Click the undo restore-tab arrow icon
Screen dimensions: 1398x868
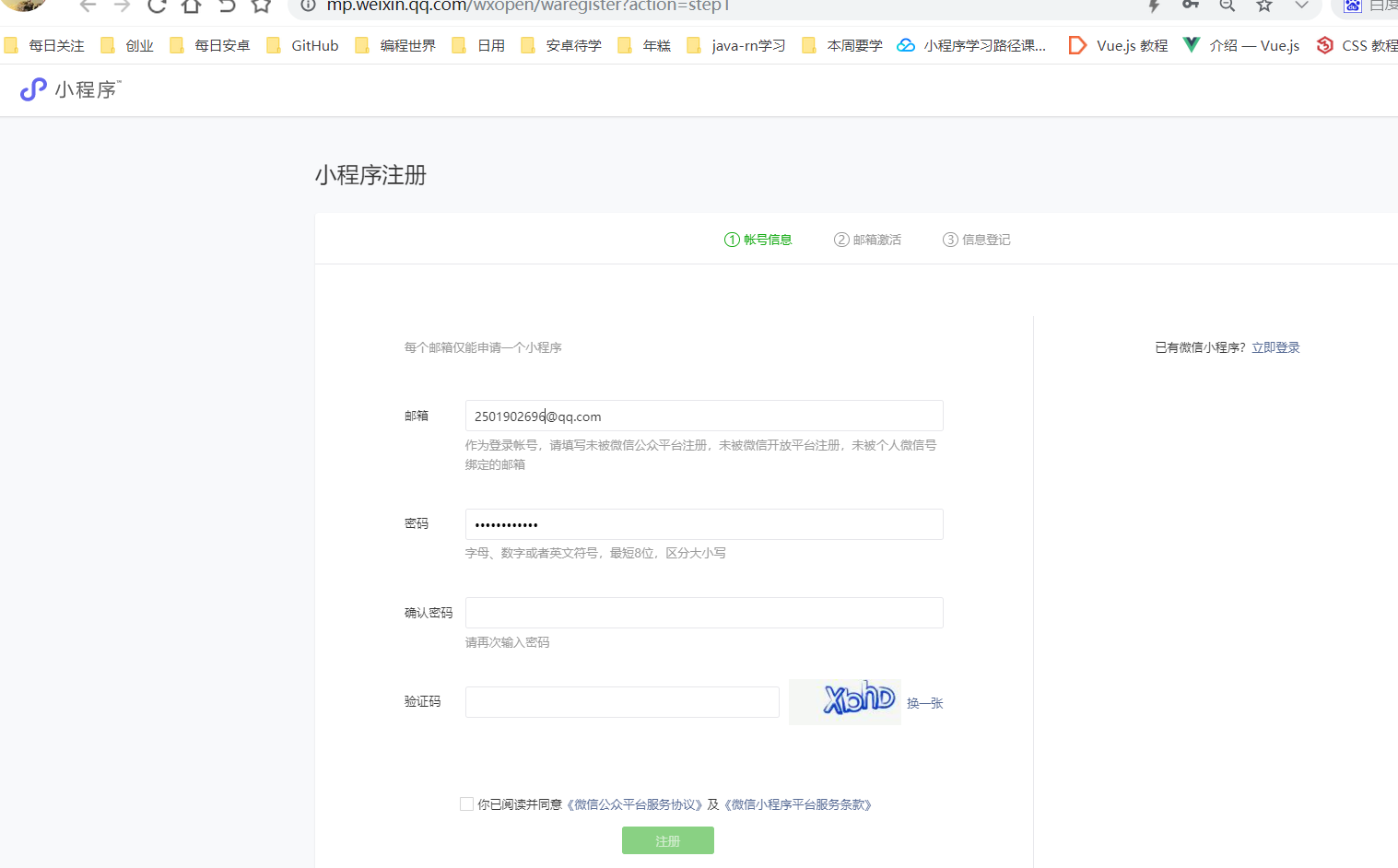pyautogui.click(x=227, y=6)
